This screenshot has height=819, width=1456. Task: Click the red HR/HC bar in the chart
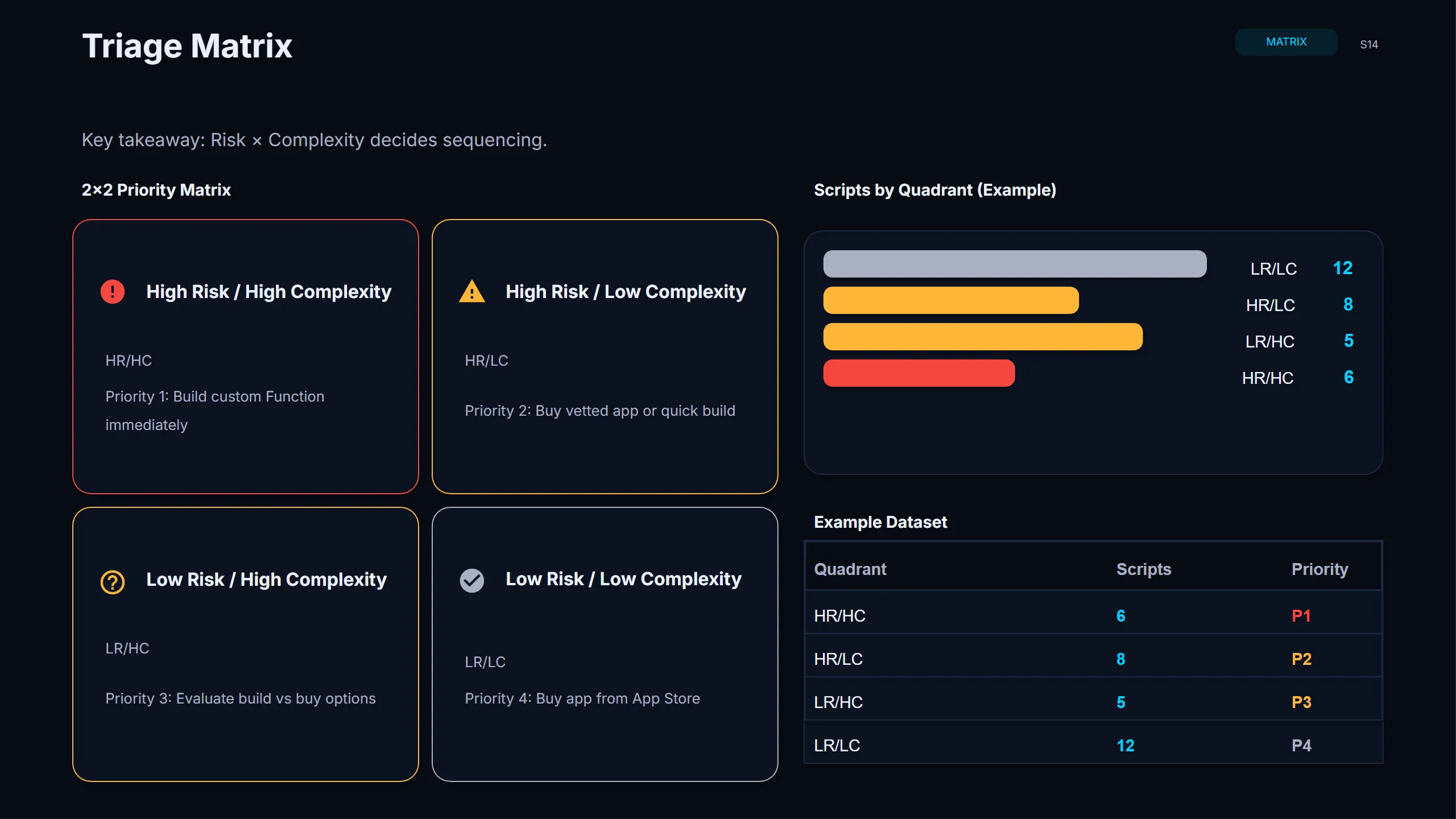coord(919,373)
